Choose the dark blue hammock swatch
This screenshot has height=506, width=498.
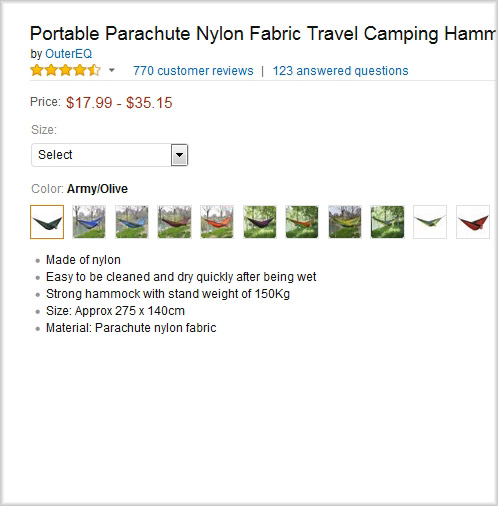(89, 222)
